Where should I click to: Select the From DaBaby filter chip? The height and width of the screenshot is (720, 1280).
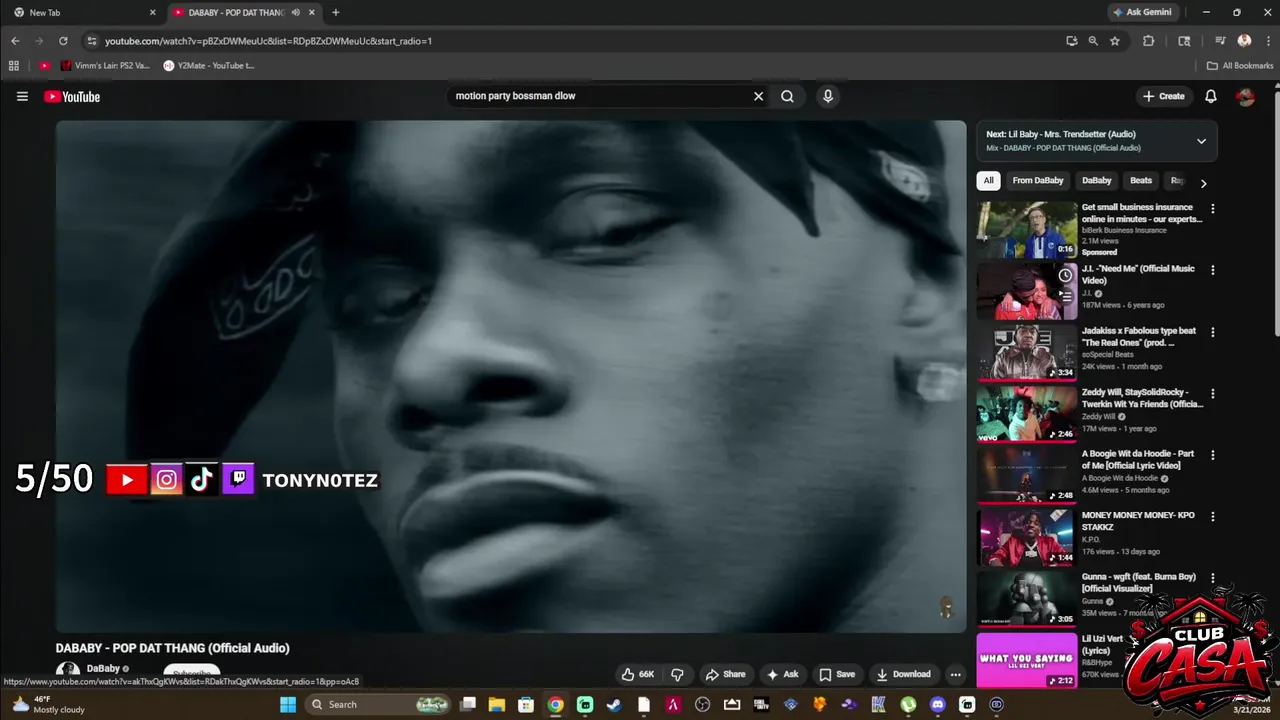coord(1037,181)
